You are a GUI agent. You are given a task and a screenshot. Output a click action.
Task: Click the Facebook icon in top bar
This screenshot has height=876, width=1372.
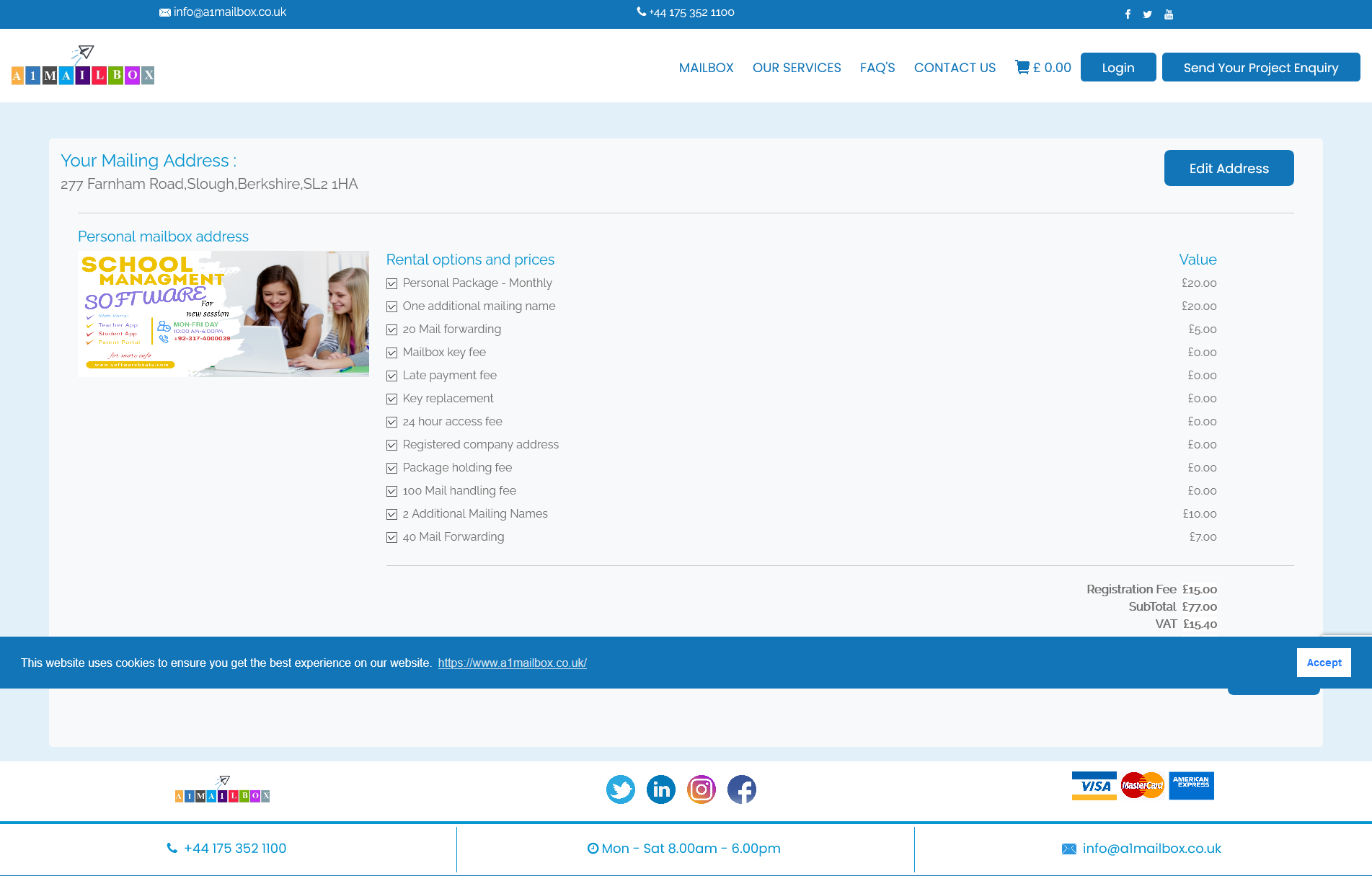[1128, 14]
